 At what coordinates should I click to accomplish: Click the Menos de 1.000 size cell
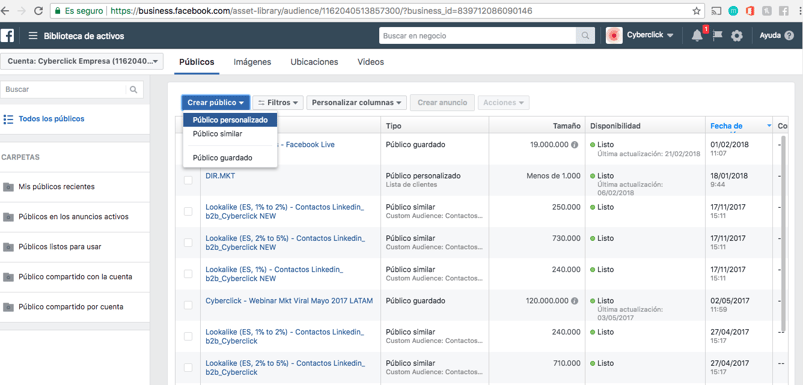[x=554, y=176]
